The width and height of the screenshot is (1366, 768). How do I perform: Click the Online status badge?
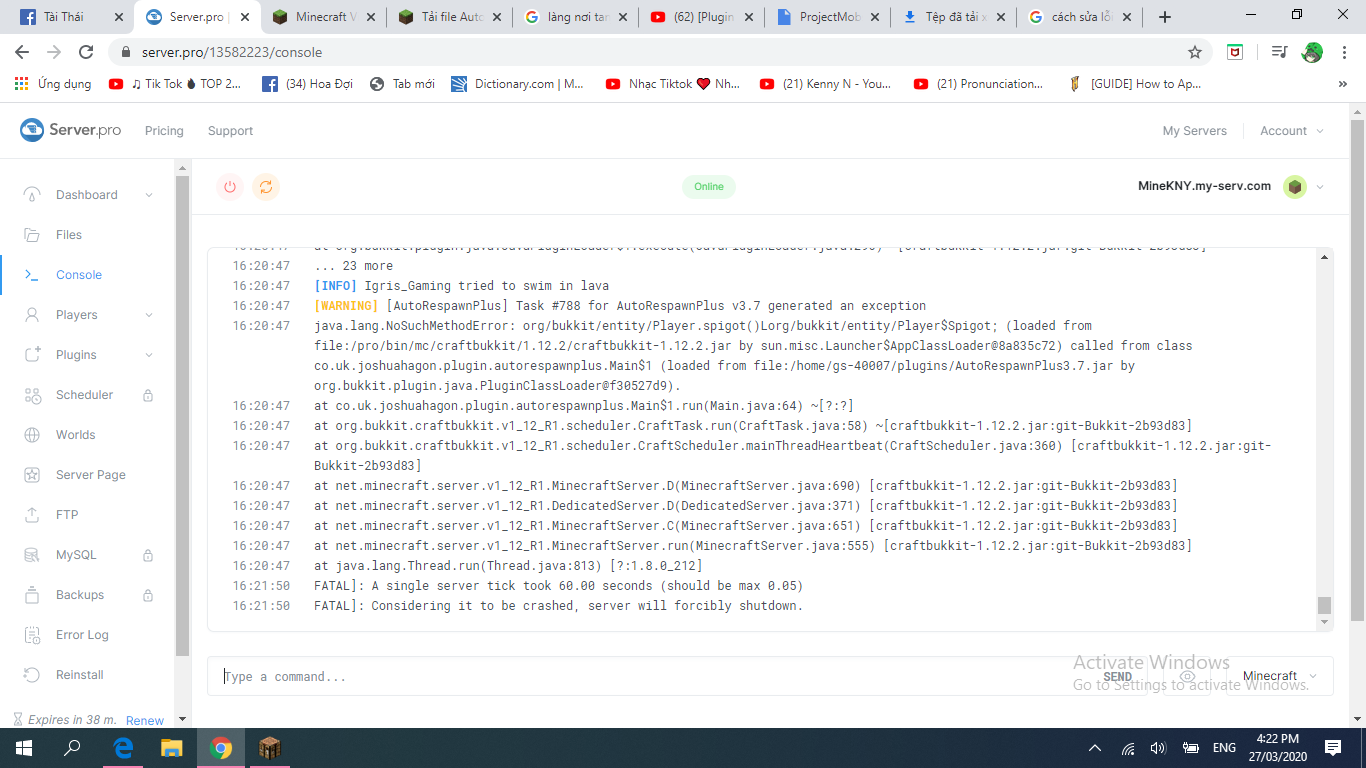tap(709, 187)
